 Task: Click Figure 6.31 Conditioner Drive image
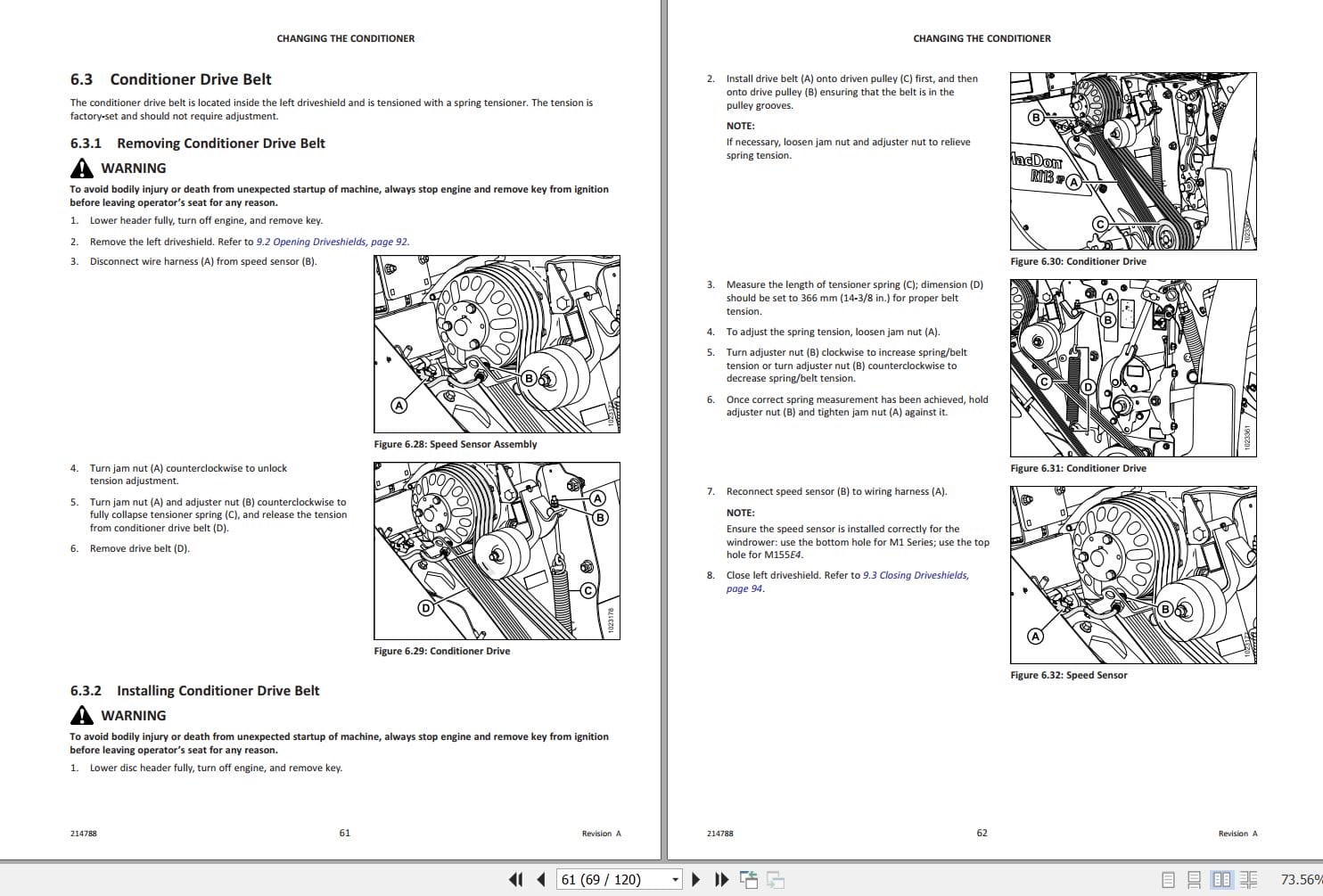point(1133,368)
